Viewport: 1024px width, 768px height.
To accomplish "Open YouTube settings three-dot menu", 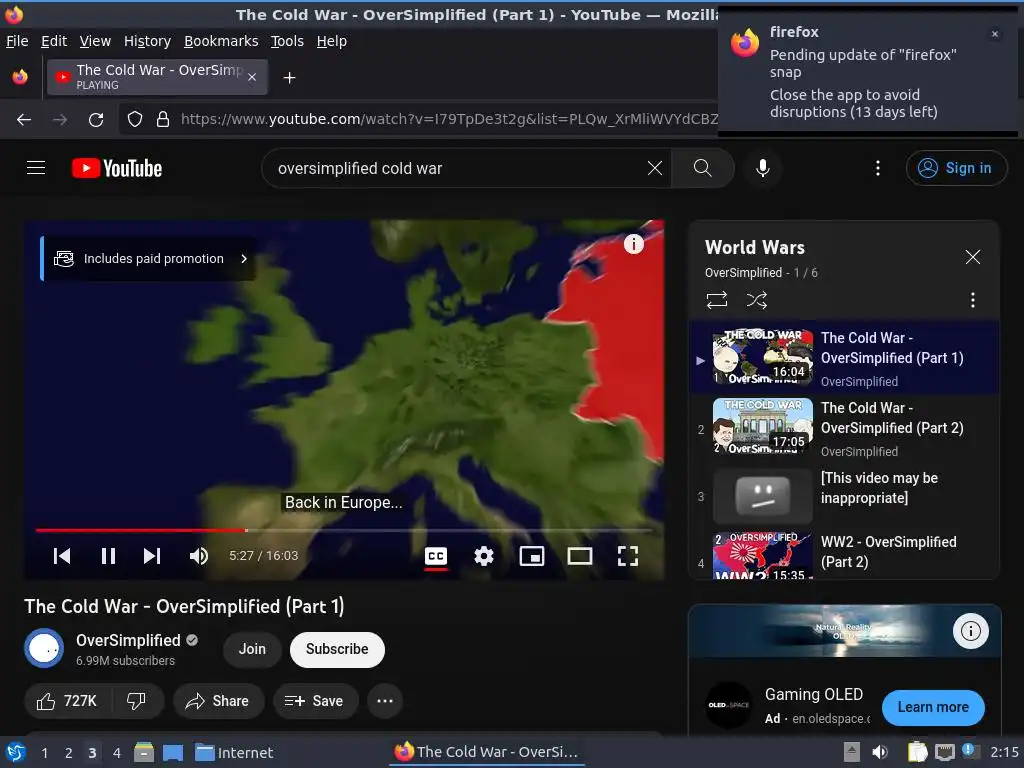I will (x=878, y=168).
